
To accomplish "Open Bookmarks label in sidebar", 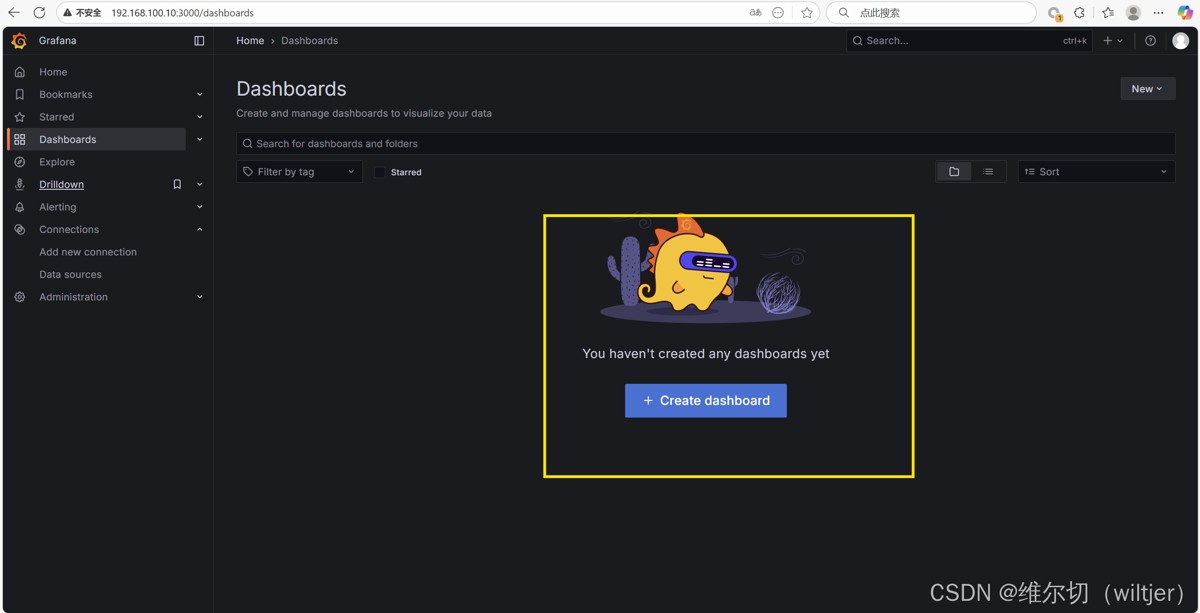I will 66,94.
